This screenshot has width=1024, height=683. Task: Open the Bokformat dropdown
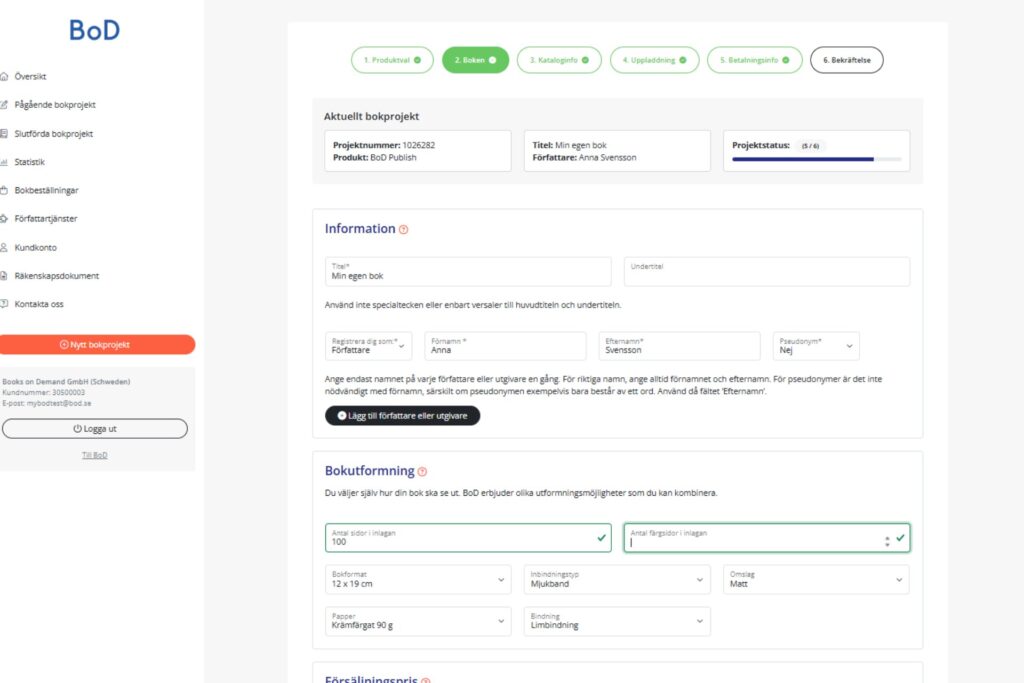pos(418,580)
